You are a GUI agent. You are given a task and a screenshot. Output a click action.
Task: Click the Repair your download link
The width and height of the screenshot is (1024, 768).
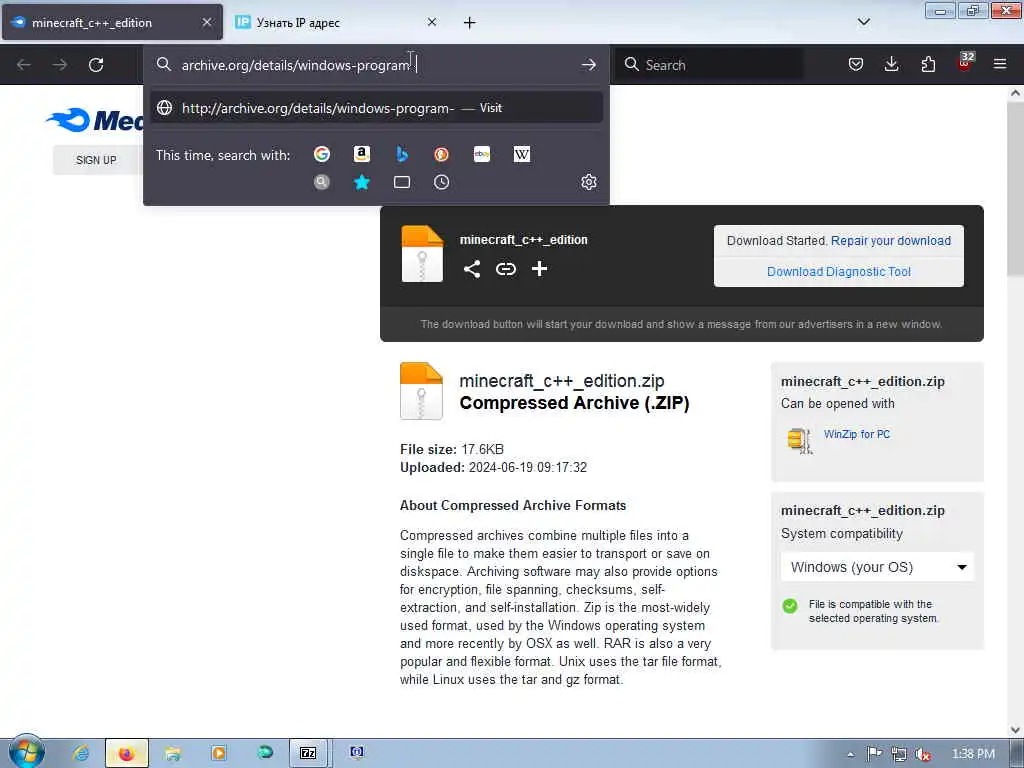tap(891, 241)
